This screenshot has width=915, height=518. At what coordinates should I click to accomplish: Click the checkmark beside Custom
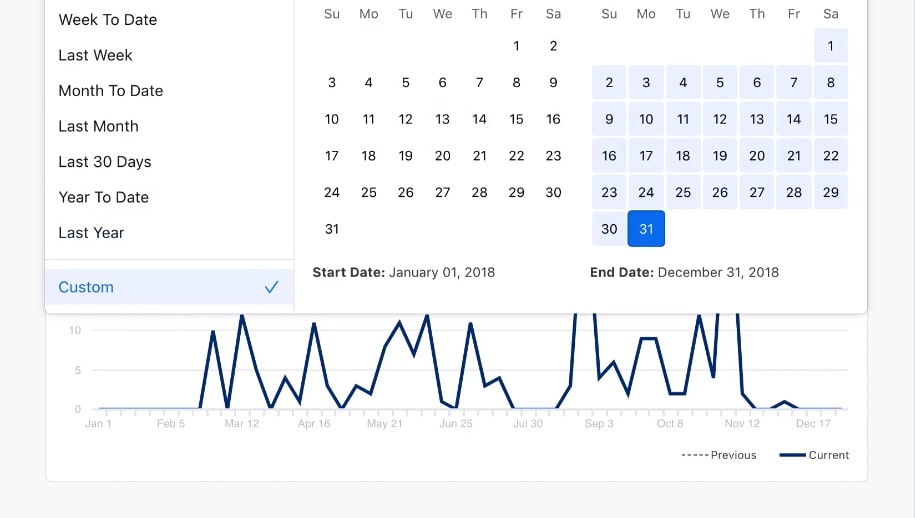(x=271, y=287)
